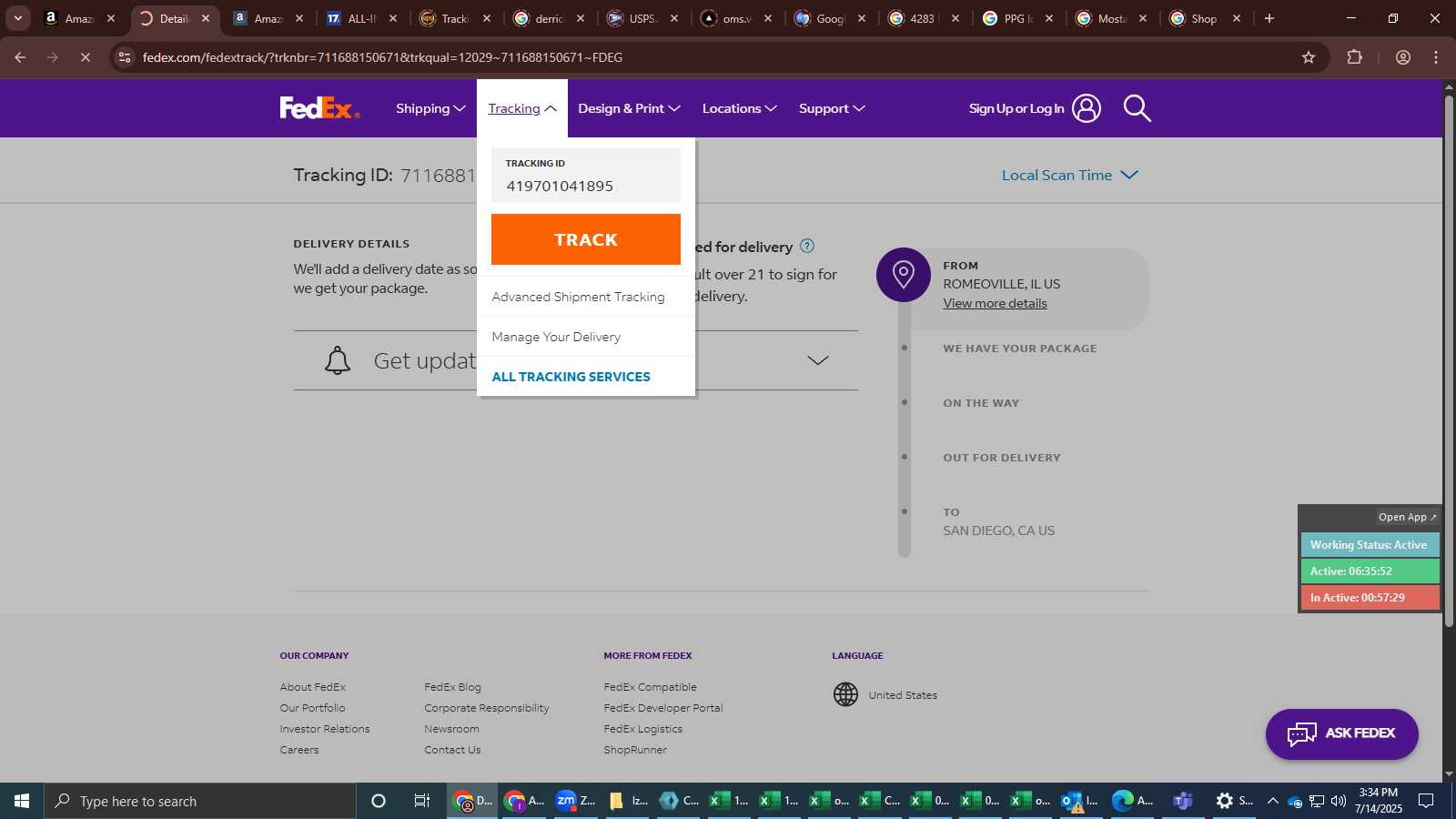Screen dimensions: 1456x819
Task: Open the About FedEx footer link
Action: point(312,687)
